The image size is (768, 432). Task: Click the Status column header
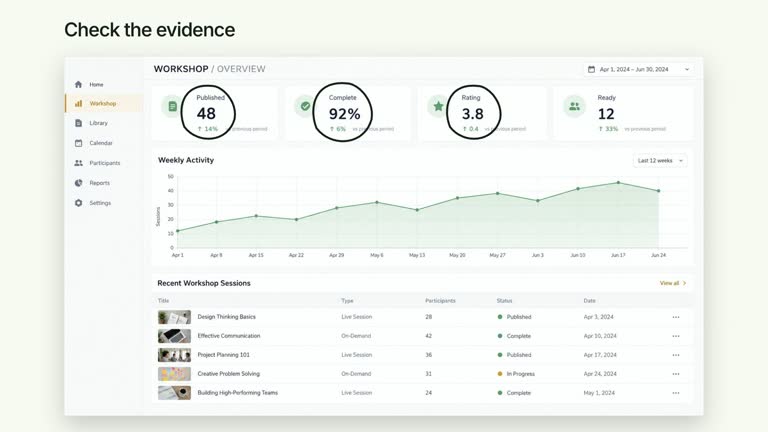(504, 301)
